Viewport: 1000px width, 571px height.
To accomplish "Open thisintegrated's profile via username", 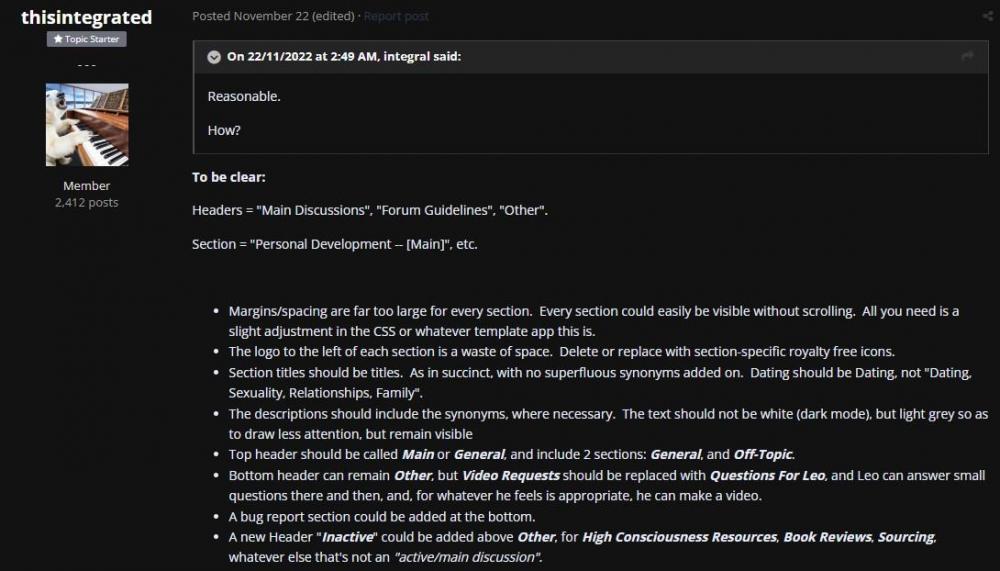I will [87, 17].
